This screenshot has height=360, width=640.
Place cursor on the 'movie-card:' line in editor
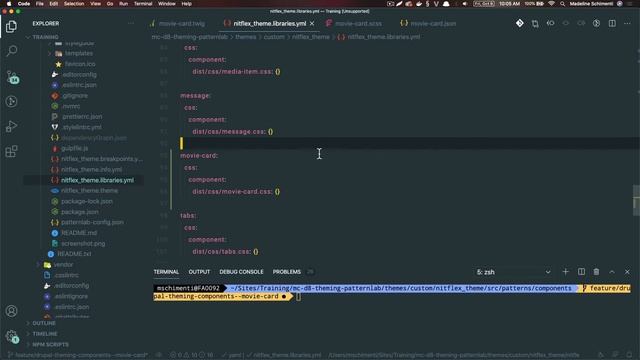point(199,156)
